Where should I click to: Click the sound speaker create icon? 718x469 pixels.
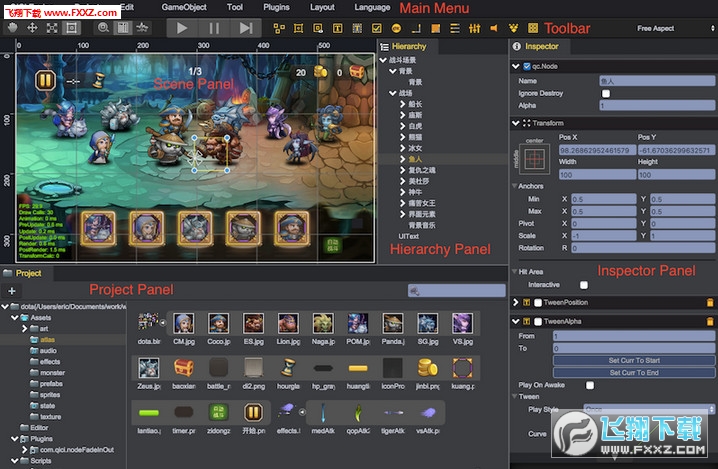[x=494, y=28]
